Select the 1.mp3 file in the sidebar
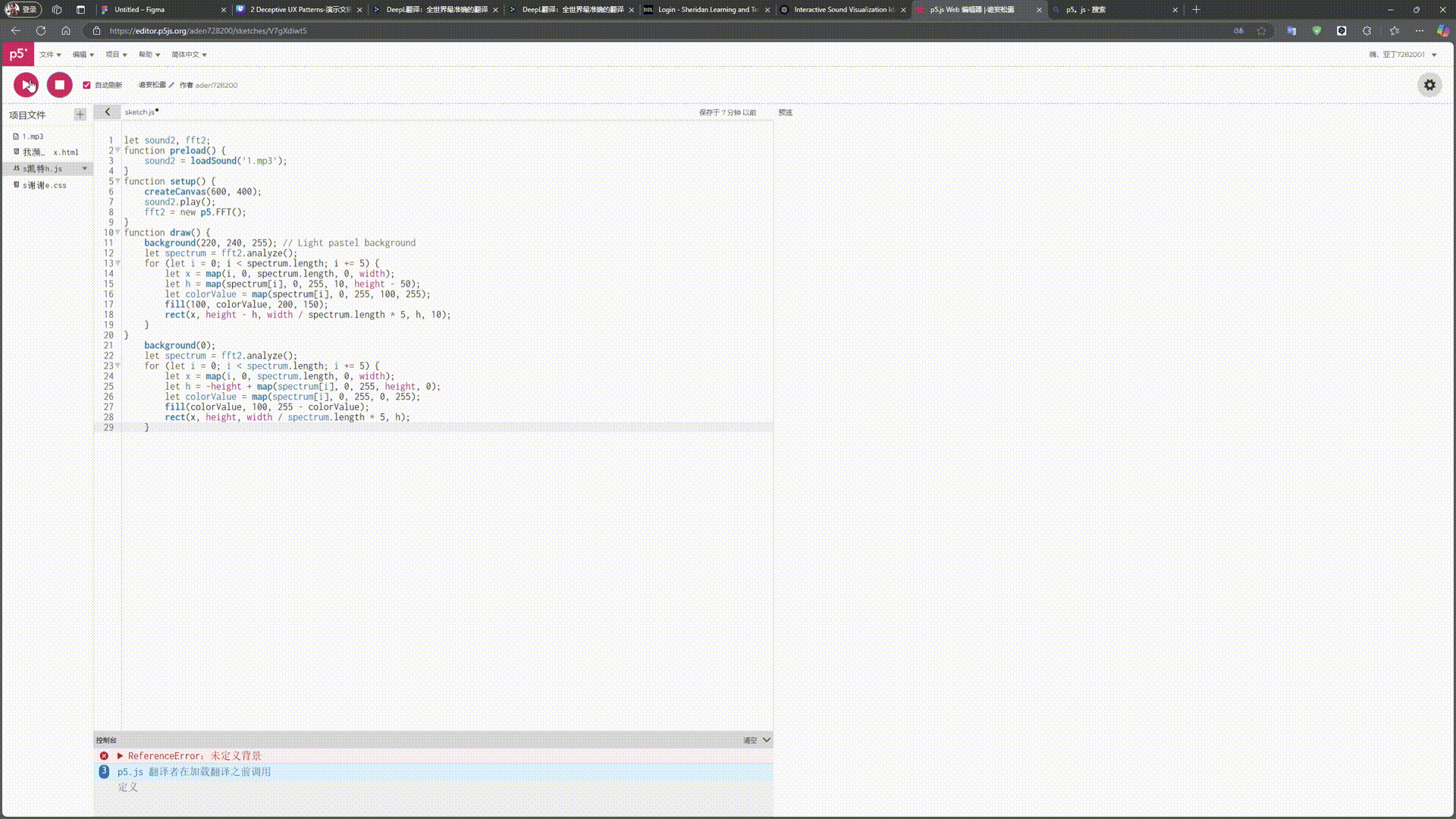This screenshot has width=1456, height=819. coord(33,136)
